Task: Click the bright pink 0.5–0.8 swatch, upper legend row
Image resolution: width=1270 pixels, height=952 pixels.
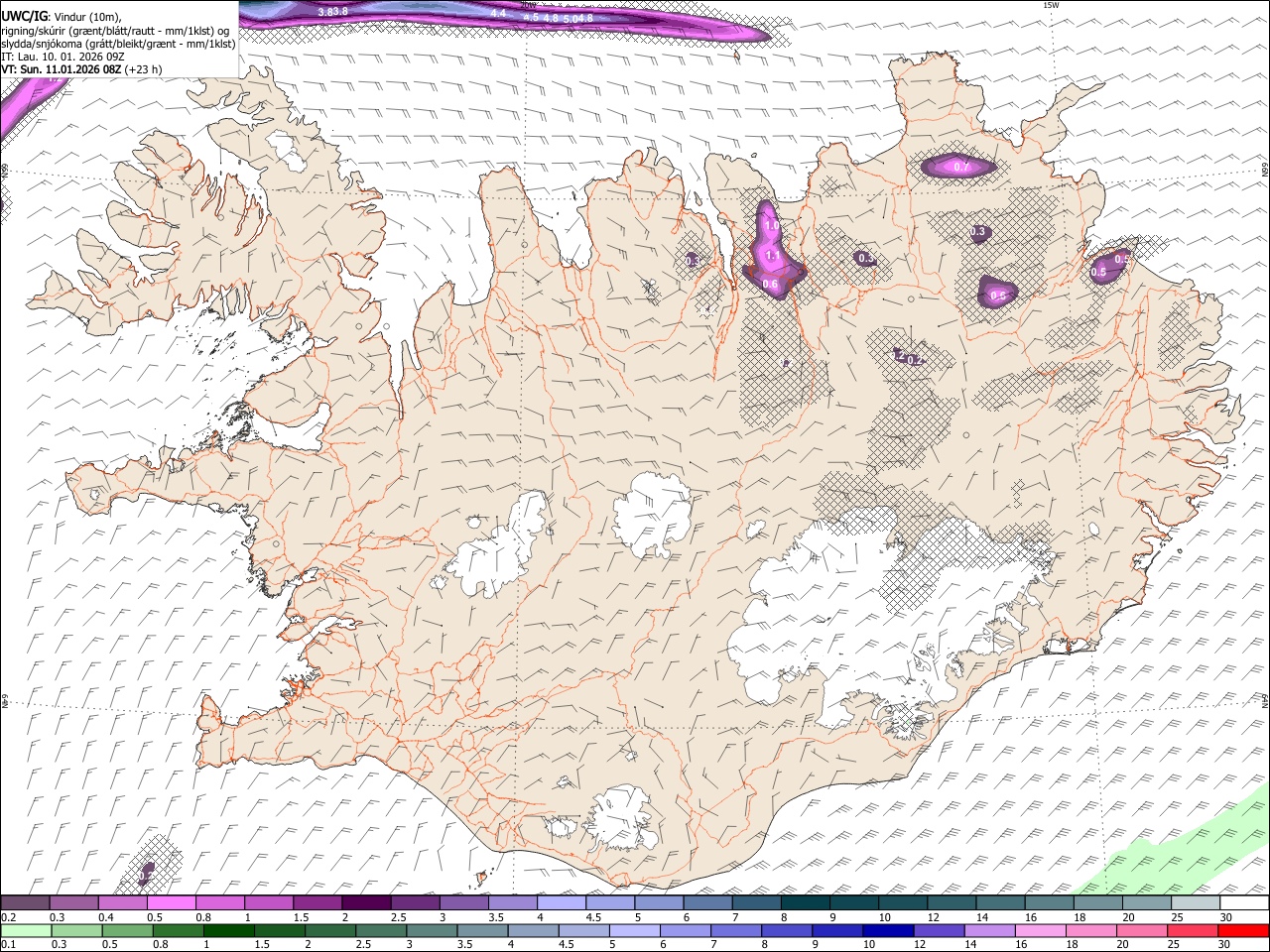Action: pyautogui.click(x=171, y=903)
